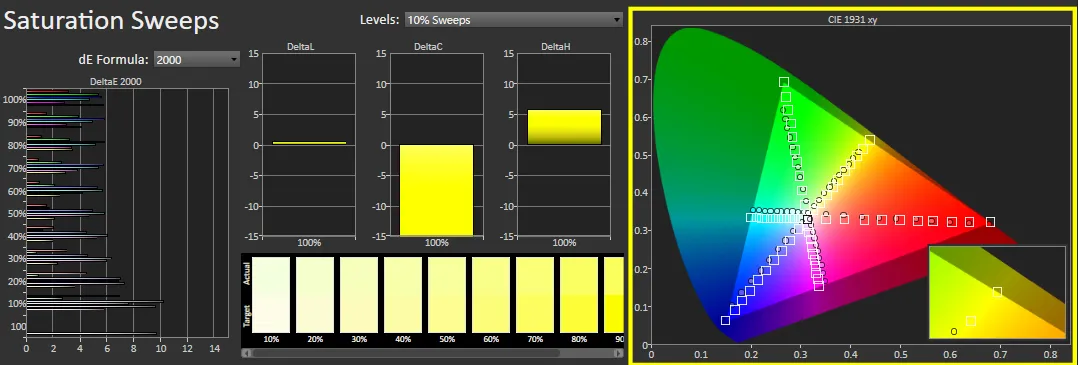The image size is (1078, 365).
Task: Click the DeltaH chart yellow bar
Action: [564, 127]
